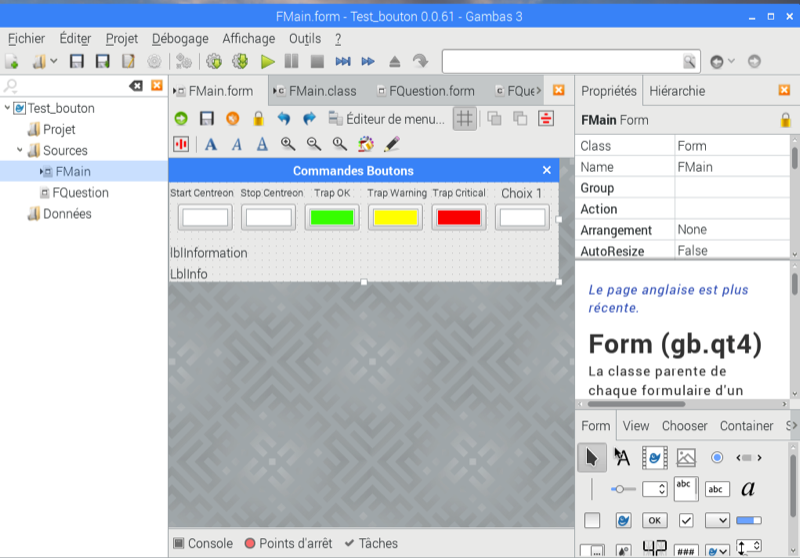Click the lock icon in form editor toolbar
The image size is (800, 558).
coord(258,119)
